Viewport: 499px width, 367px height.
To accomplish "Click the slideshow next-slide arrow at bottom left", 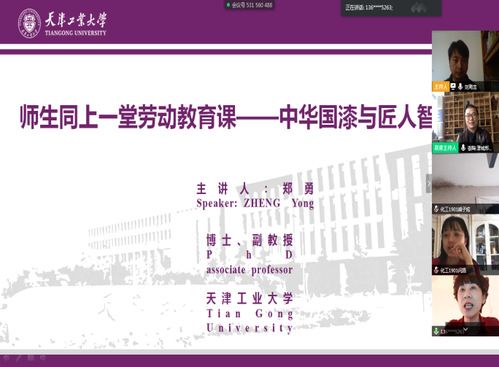I will coord(43,358).
